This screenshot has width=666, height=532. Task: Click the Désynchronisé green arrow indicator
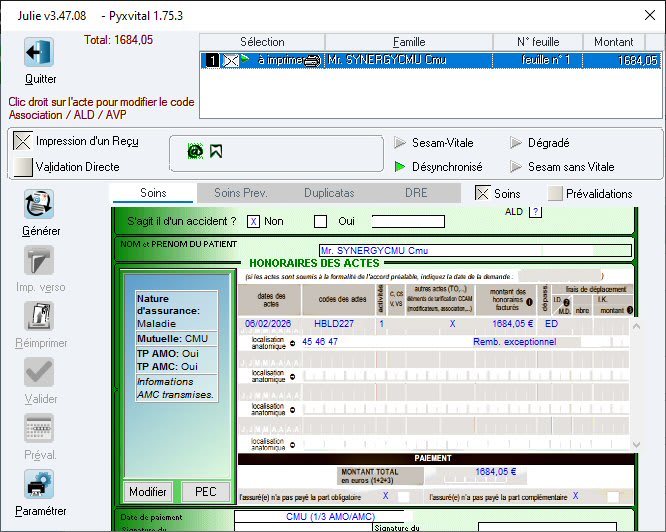coord(401,167)
